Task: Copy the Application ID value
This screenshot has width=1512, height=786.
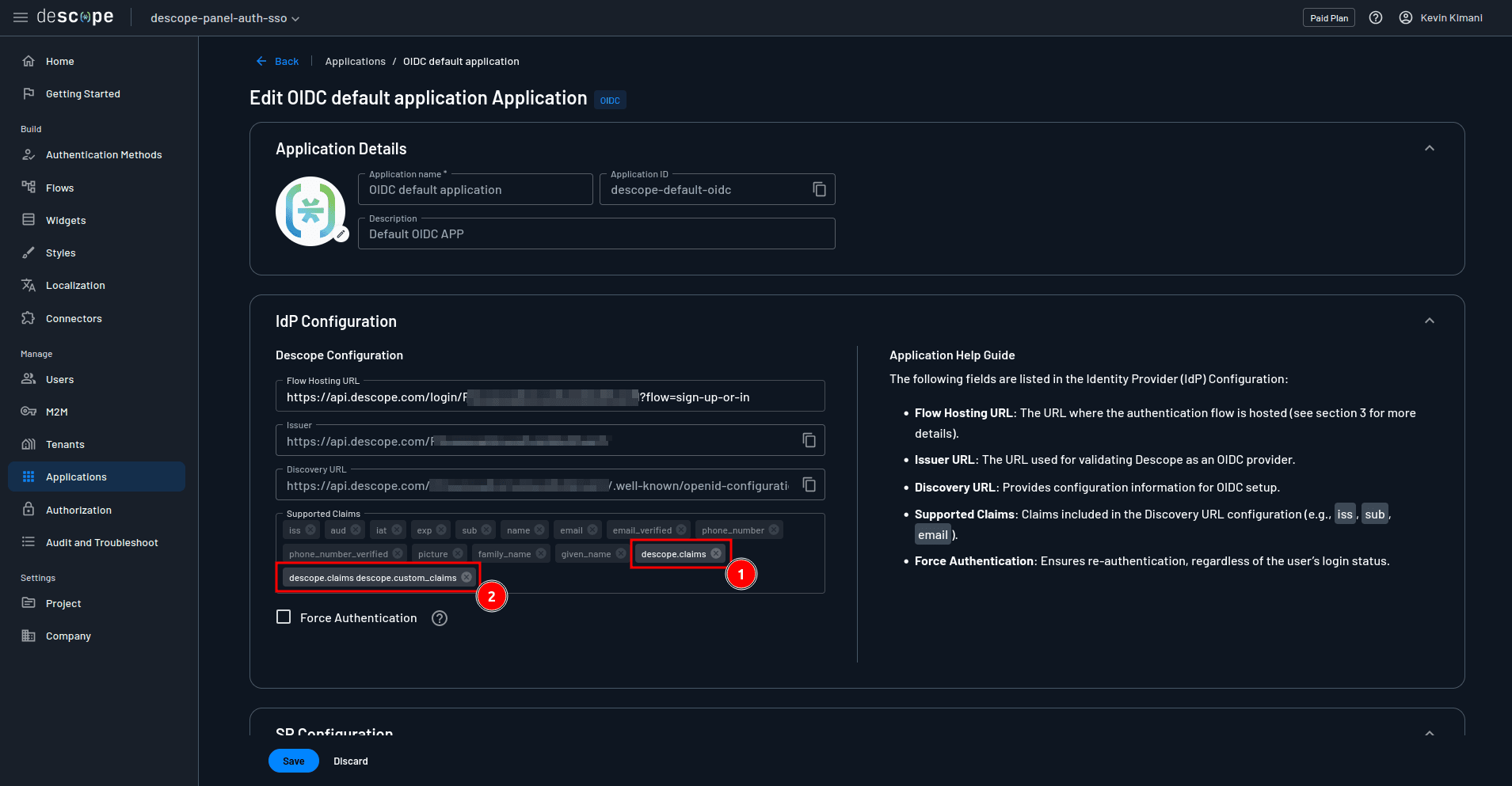Action: click(x=818, y=189)
